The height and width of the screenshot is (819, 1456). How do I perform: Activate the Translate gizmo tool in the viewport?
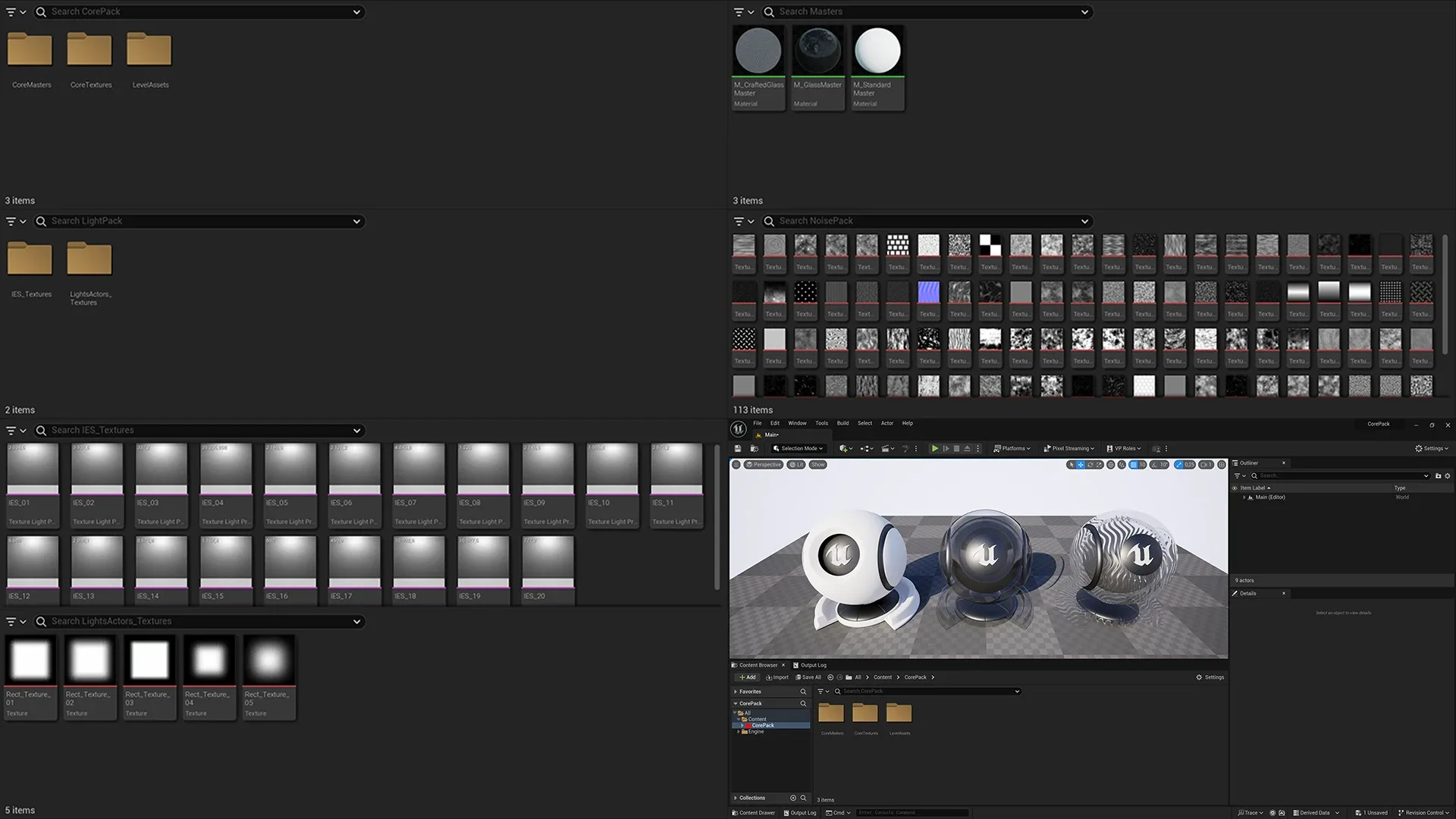[1081, 465]
